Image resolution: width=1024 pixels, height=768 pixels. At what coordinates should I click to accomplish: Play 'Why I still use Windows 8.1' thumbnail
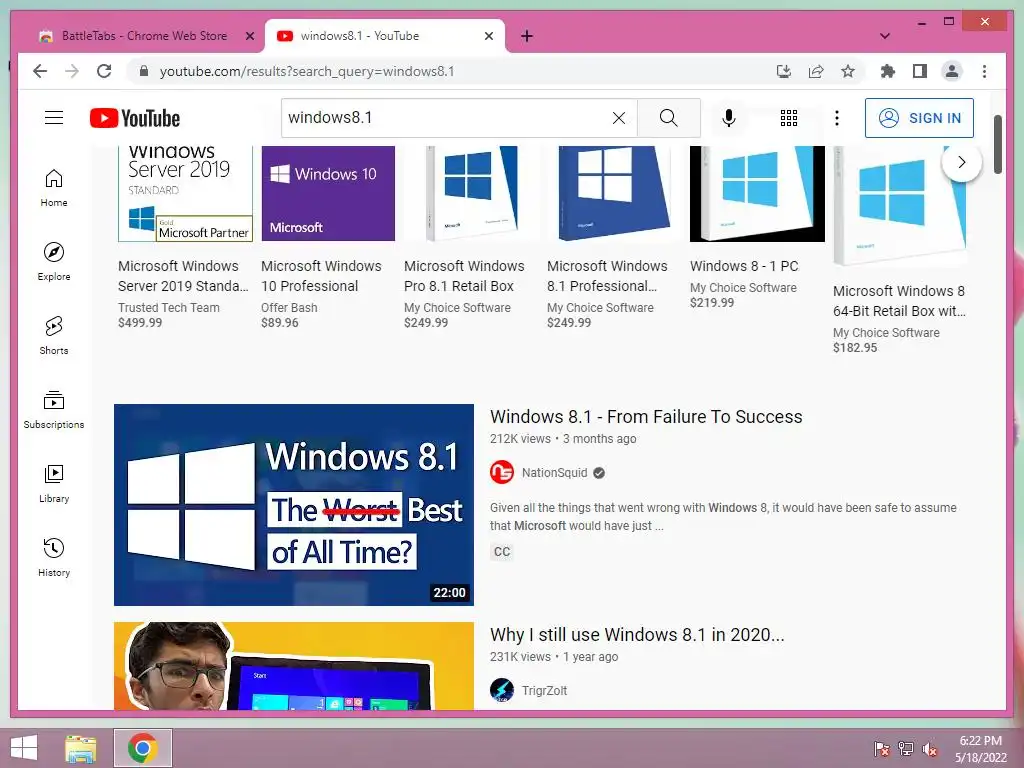click(294, 665)
